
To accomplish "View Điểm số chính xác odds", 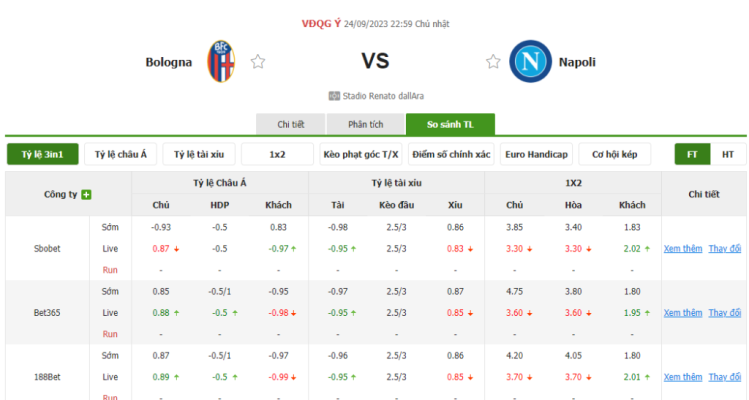I will tap(451, 154).
